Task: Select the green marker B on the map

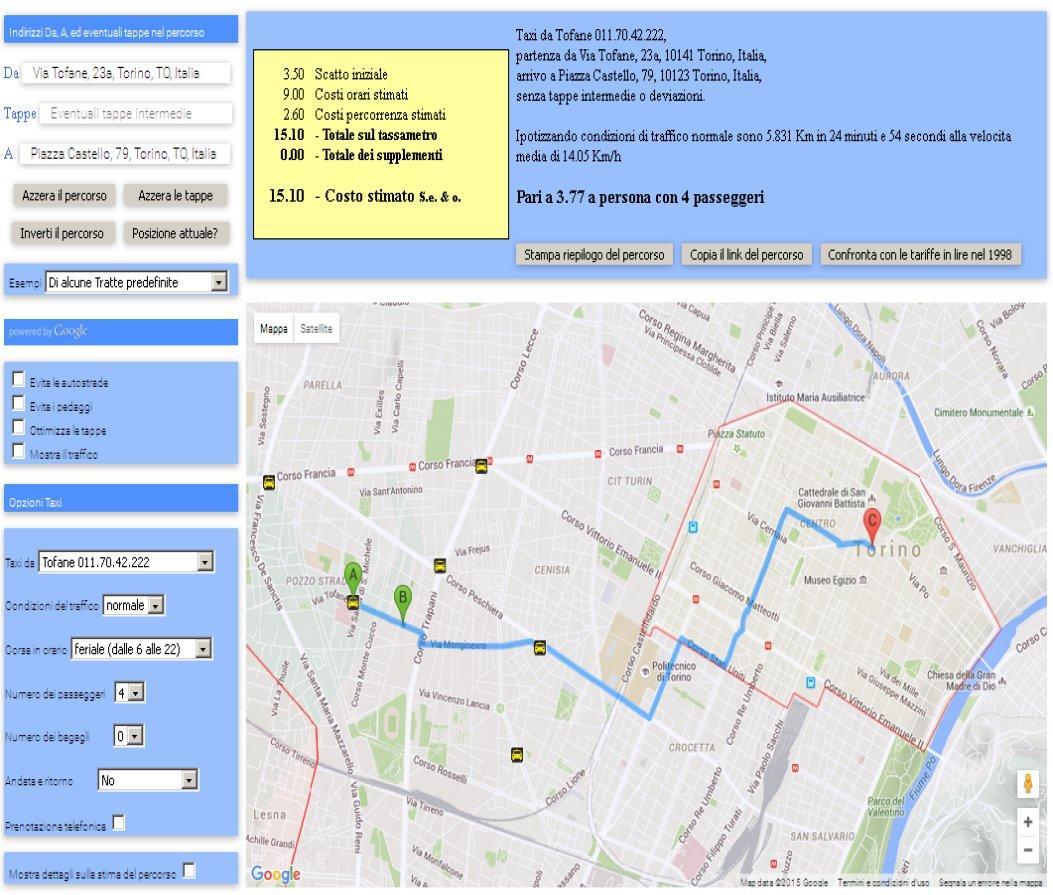Action: pyautogui.click(x=403, y=595)
